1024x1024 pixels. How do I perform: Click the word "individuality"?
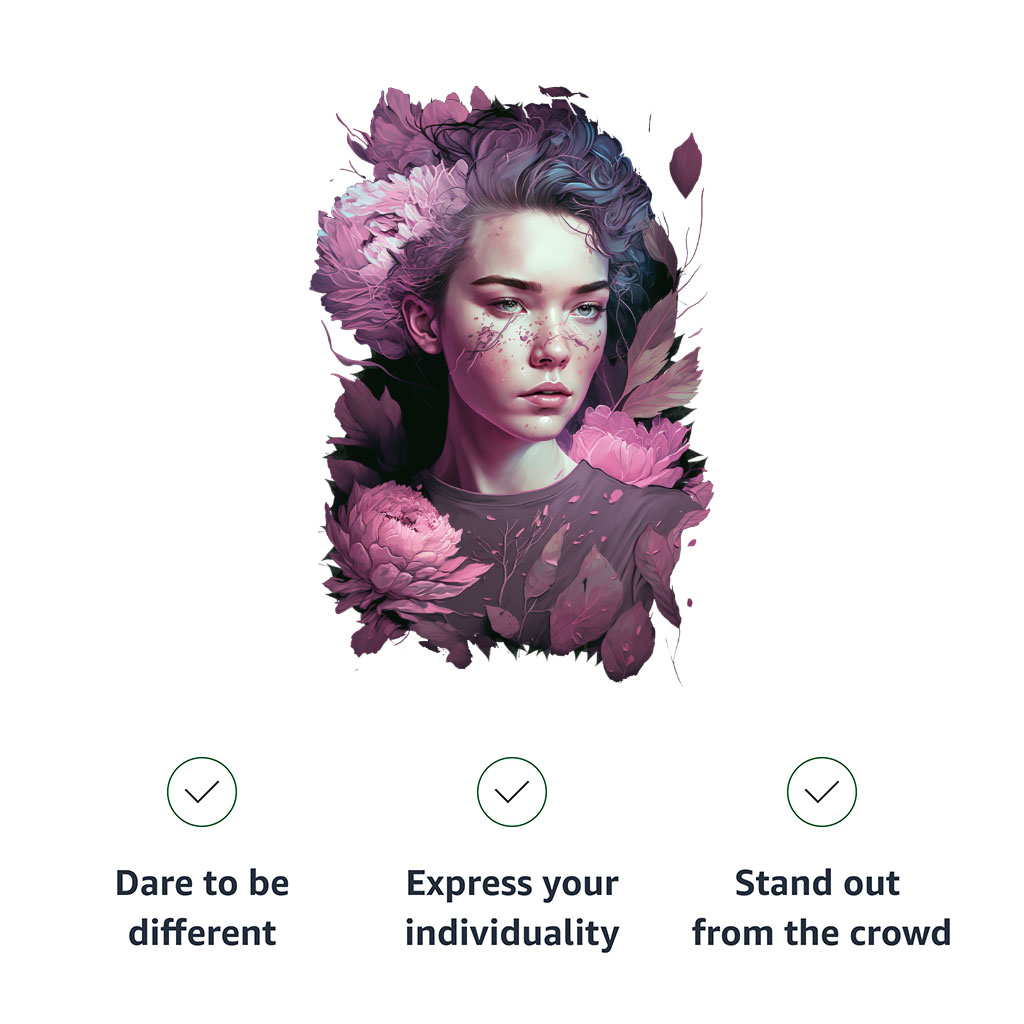point(512,934)
